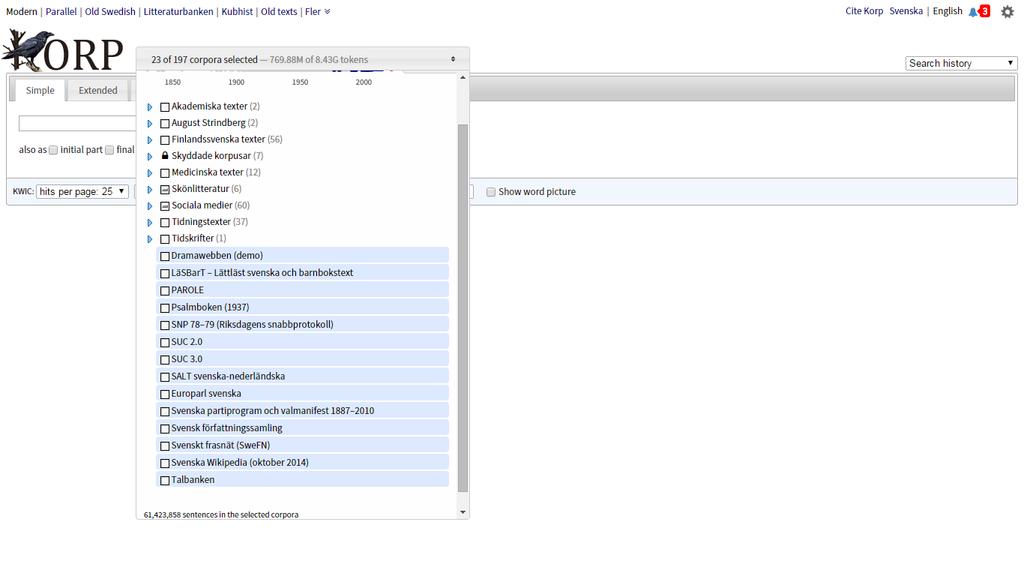
Task: Select the Svensk författningssamling checkbox
Action: tap(165, 429)
